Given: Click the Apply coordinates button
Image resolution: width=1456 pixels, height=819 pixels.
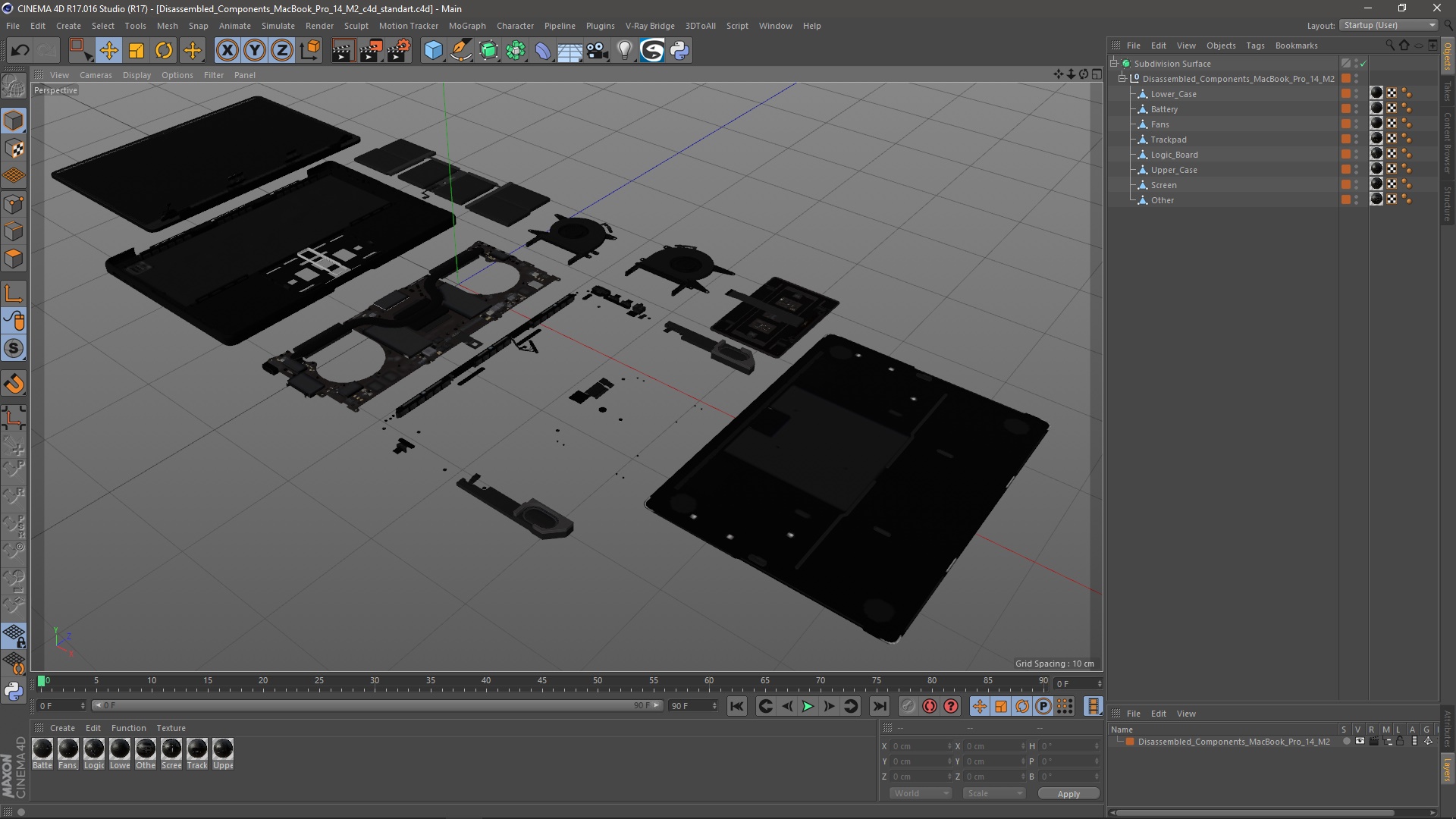Looking at the screenshot, I should [1068, 794].
